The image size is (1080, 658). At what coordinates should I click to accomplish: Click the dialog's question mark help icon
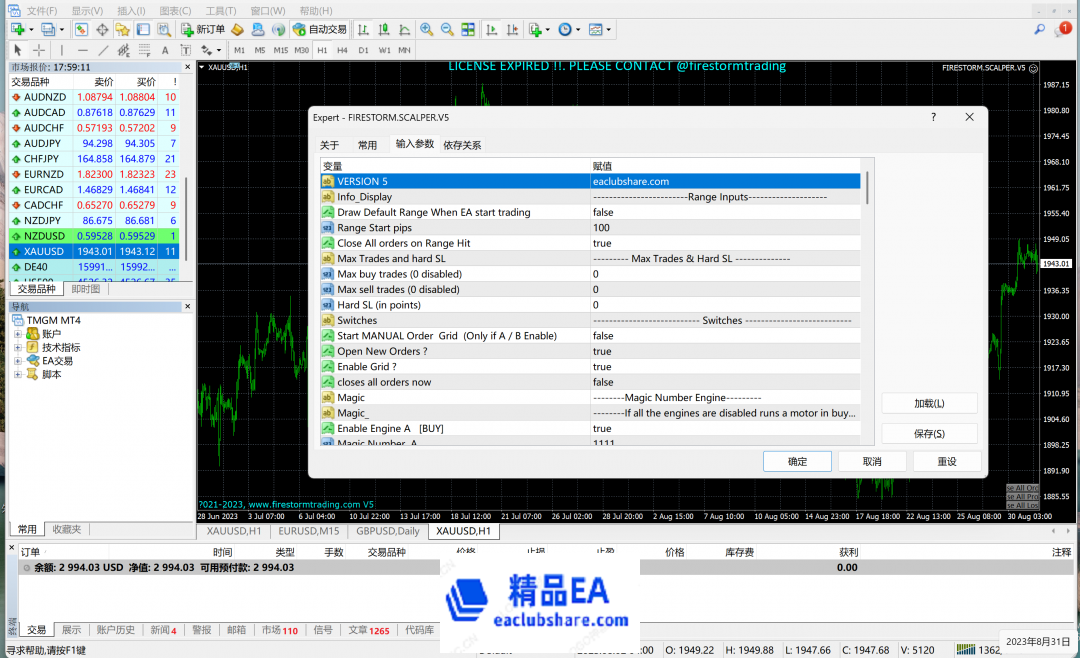tap(934, 117)
